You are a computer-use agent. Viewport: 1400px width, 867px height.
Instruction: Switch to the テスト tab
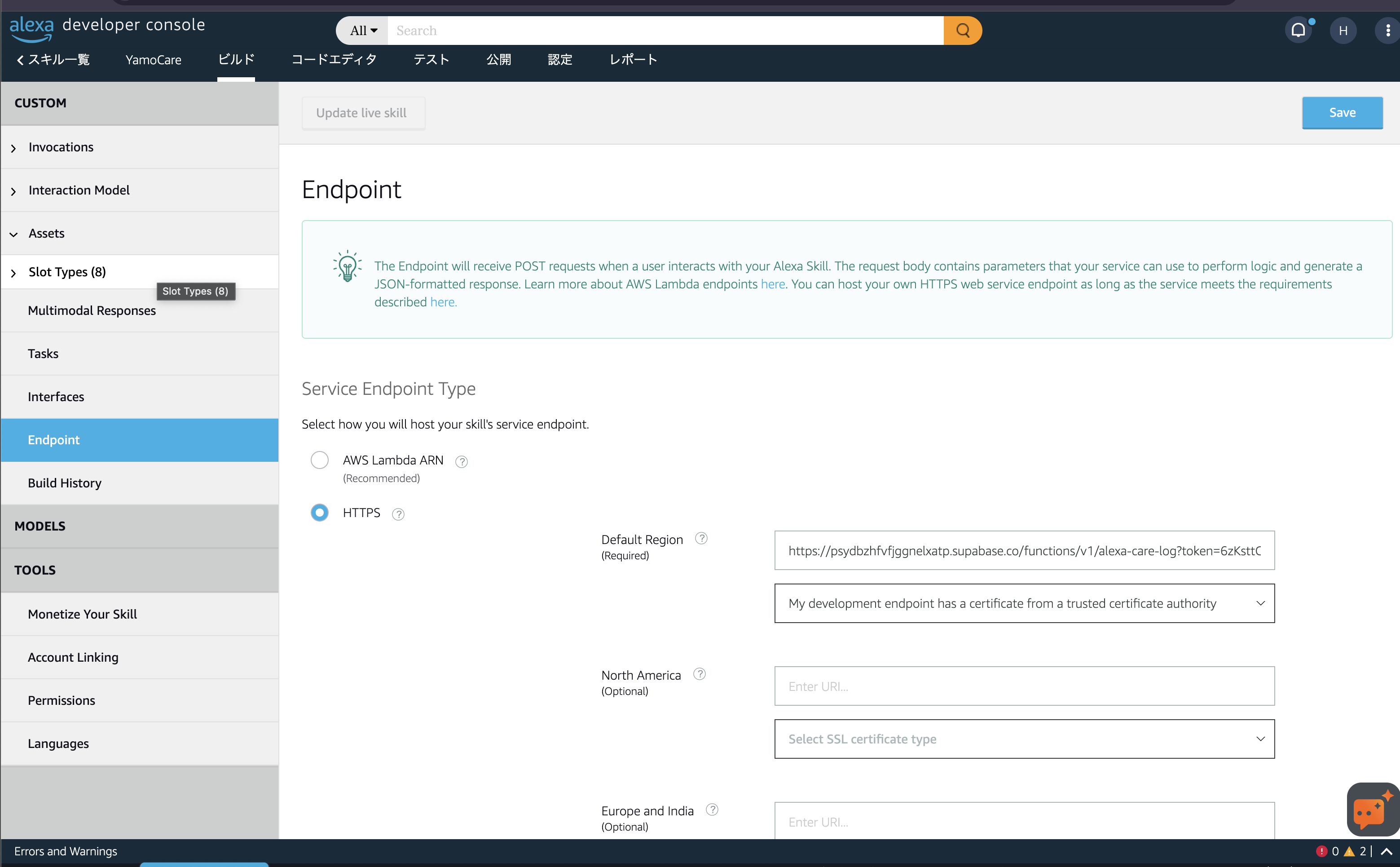pyautogui.click(x=431, y=60)
